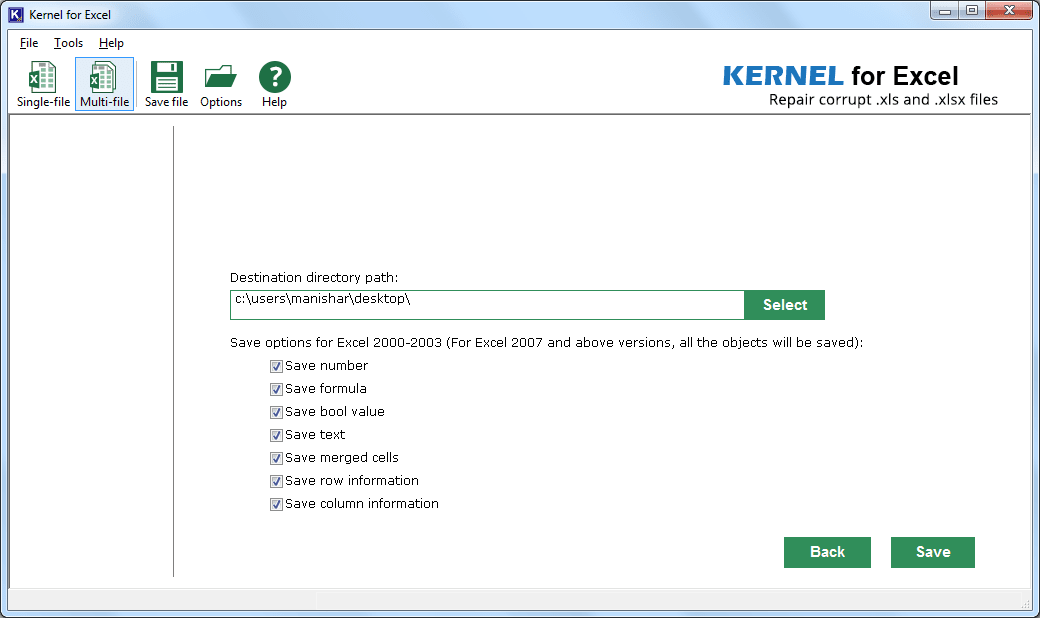This screenshot has width=1040, height=618.
Task: Click the Kernel for Excel title bar icon
Action: (x=16, y=15)
